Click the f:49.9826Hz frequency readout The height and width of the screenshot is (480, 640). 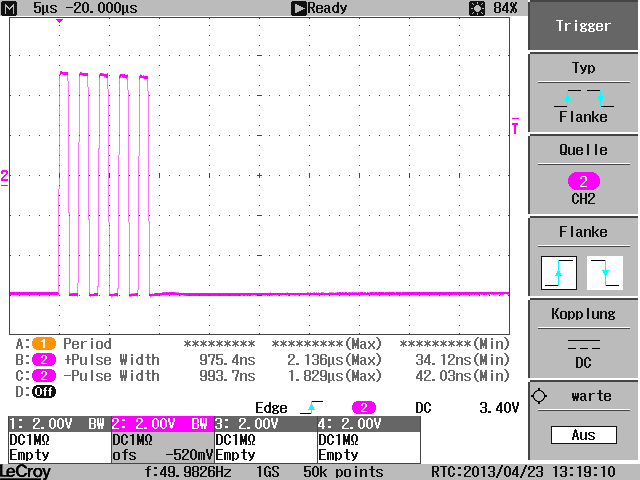pyautogui.click(x=188, y=472)
